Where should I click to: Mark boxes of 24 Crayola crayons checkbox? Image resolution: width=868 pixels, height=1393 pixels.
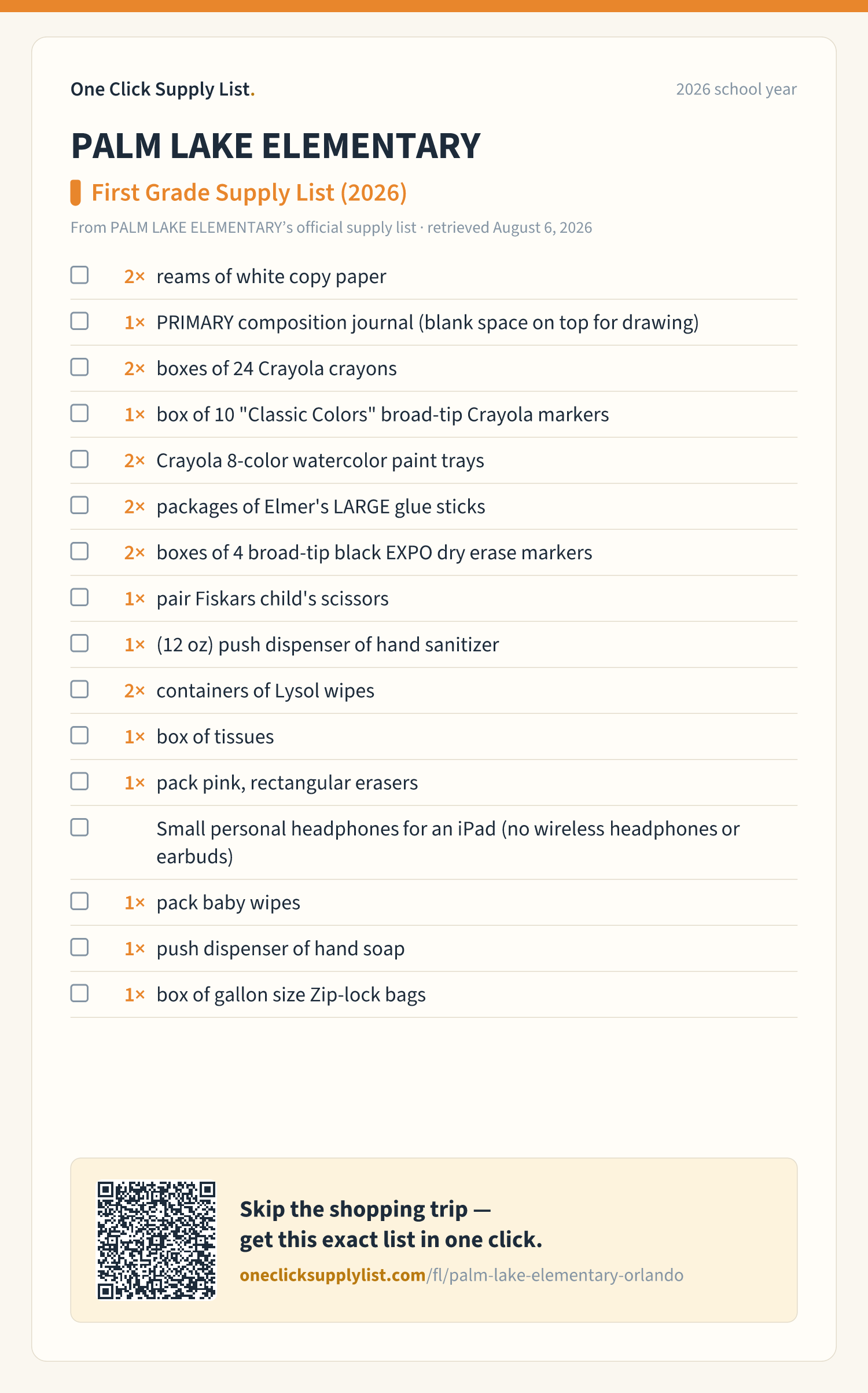pyautogui.click(x=79, y=367)
